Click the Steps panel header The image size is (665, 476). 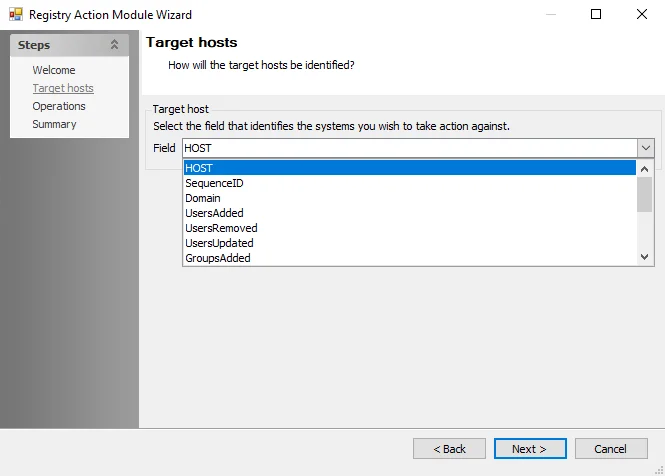coord(70,45)
